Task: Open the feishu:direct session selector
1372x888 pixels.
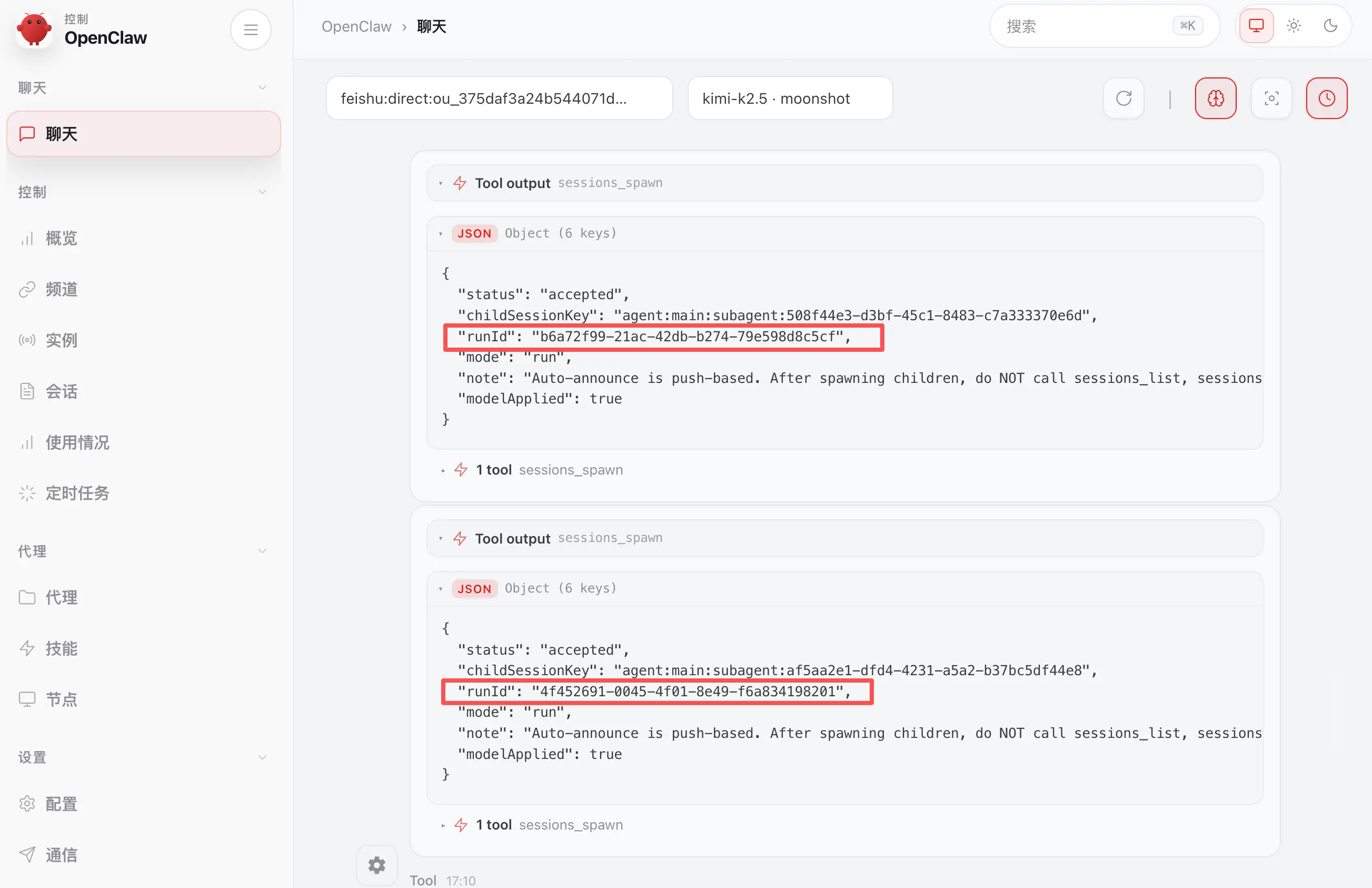Action: coord(499,98)
